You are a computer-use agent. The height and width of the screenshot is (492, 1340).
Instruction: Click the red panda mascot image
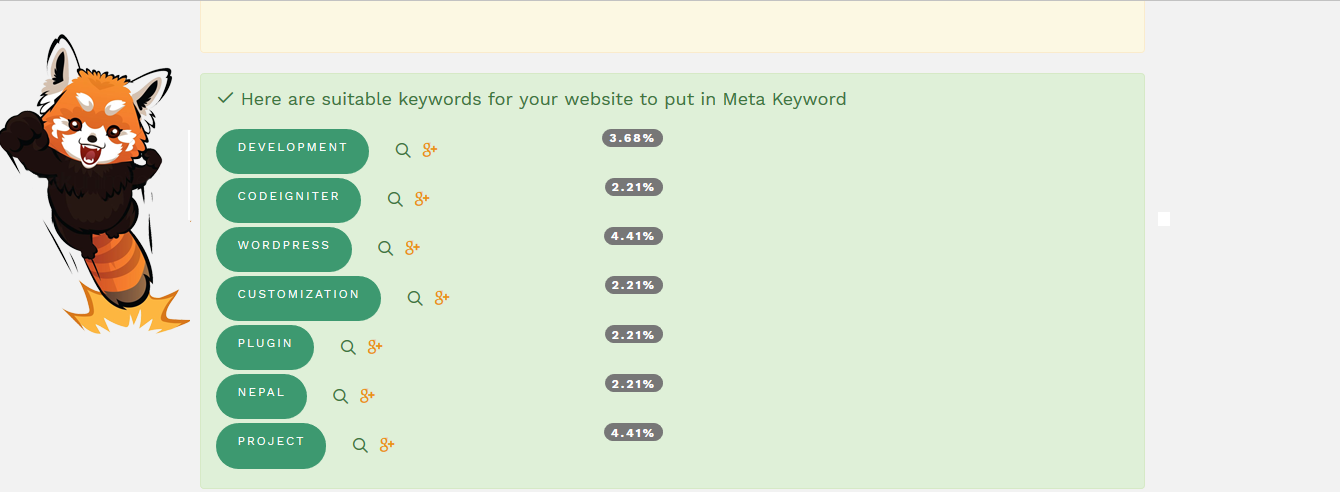coord(95,185)
